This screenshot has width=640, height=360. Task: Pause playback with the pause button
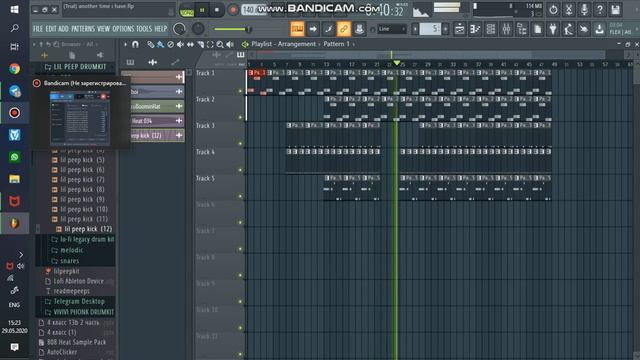tap(202, 10)
